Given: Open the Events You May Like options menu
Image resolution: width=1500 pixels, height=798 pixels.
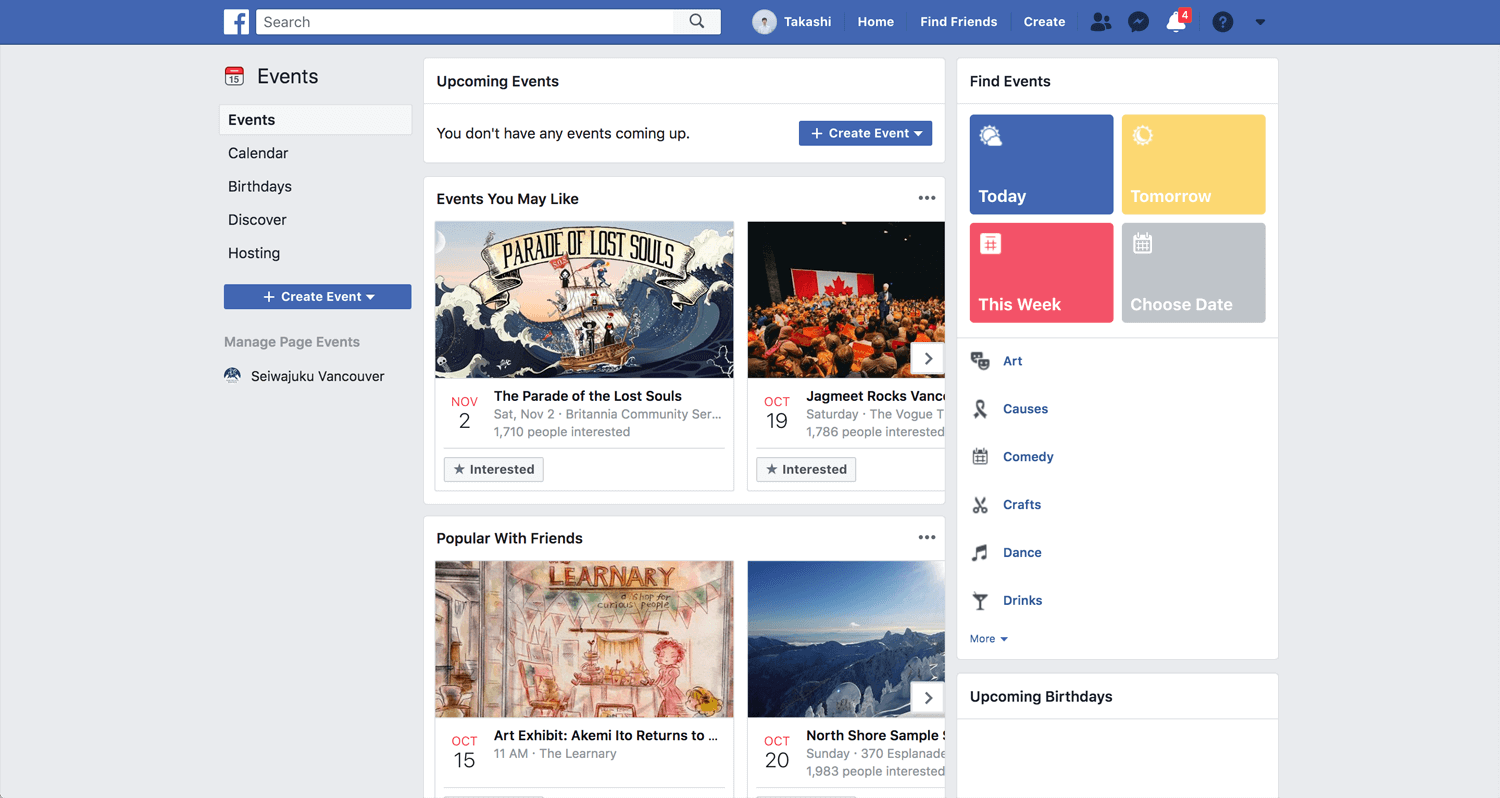Looking at the screenshot, I should [x=927, y=198].
